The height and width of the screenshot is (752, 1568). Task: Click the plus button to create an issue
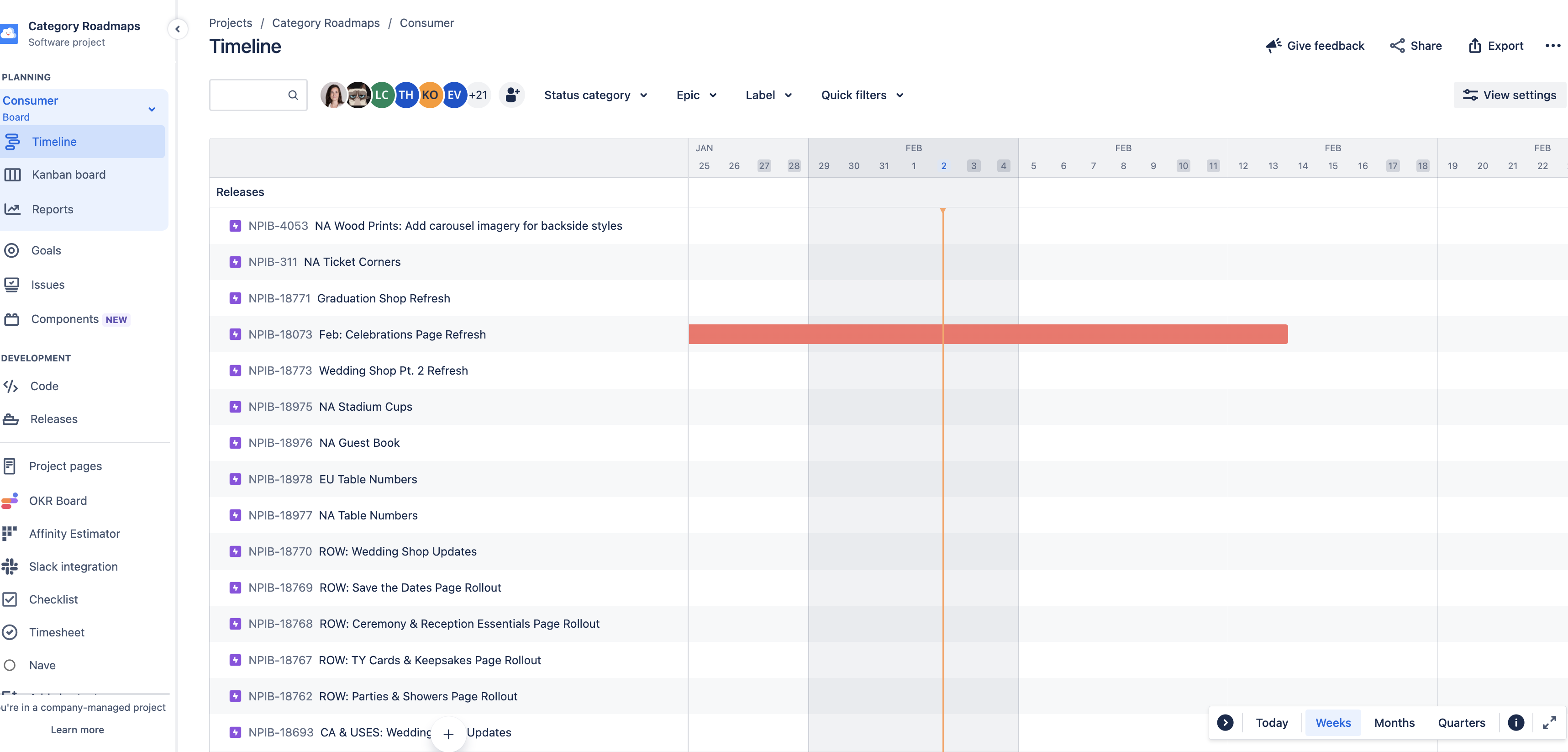click(x=448, y=734)
